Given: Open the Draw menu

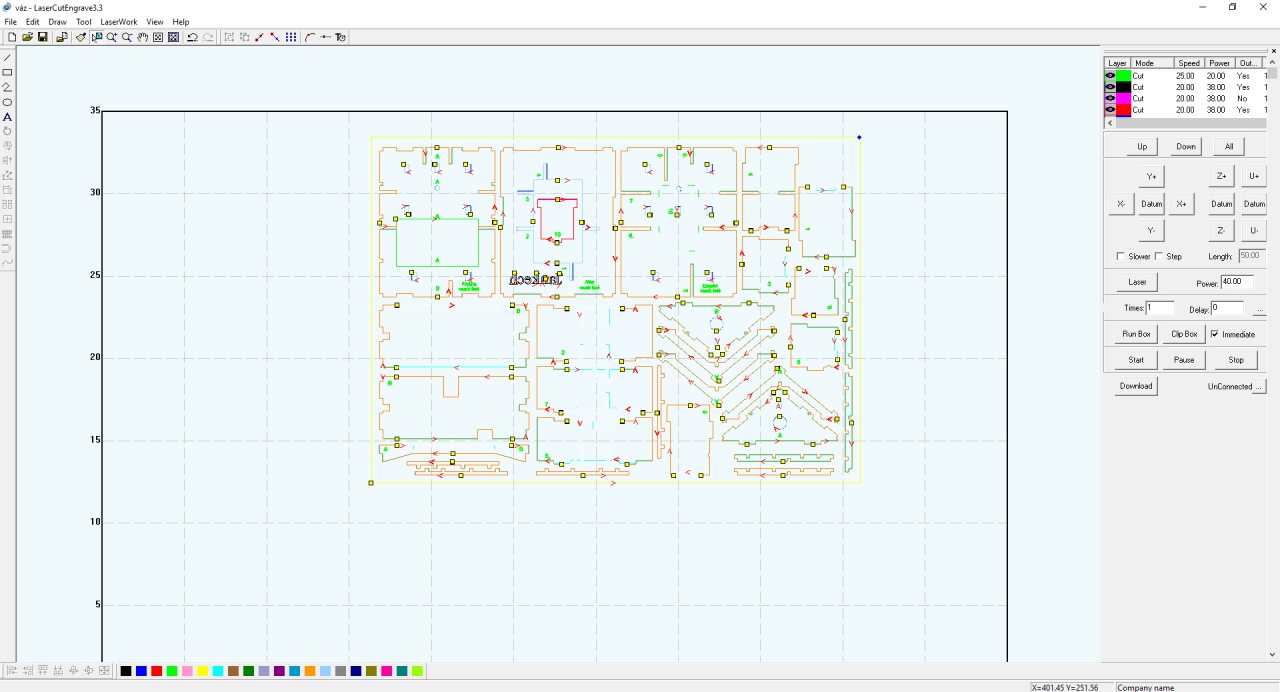Looking at the screenshot, I should click(57, 21).
